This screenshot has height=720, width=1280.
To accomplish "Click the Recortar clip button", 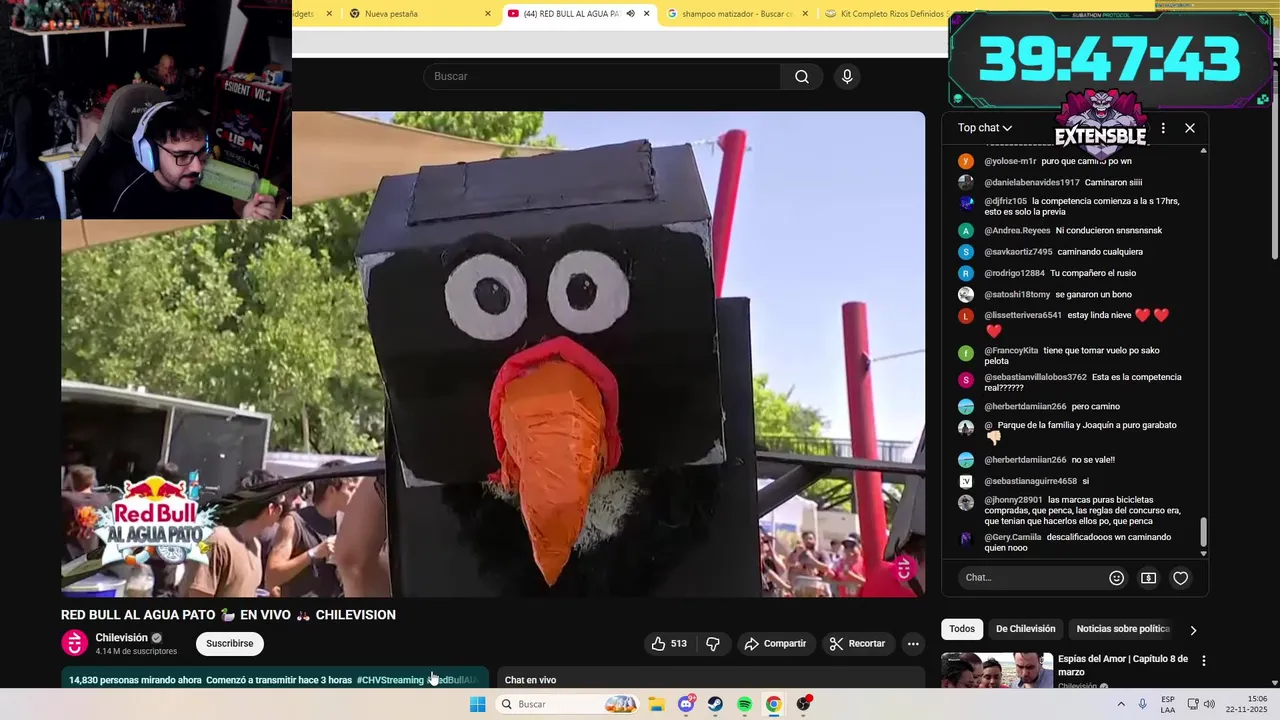I will click(x=857, y=644).
